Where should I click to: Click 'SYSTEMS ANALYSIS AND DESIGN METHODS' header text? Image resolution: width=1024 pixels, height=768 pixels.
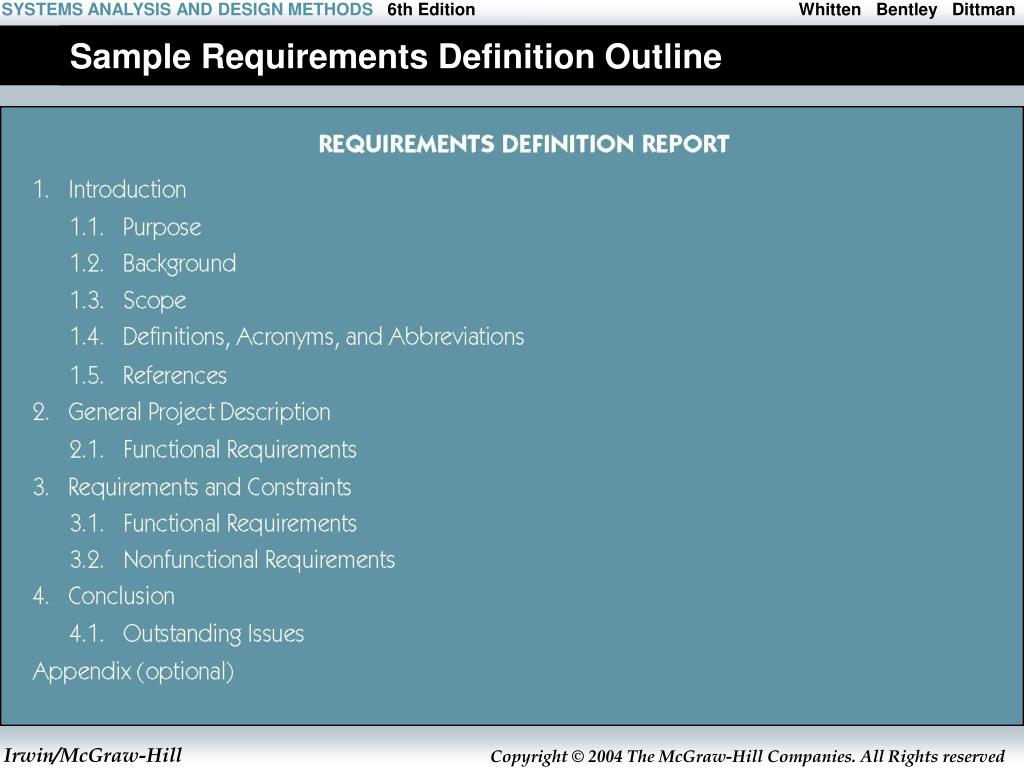coord(187,10)
